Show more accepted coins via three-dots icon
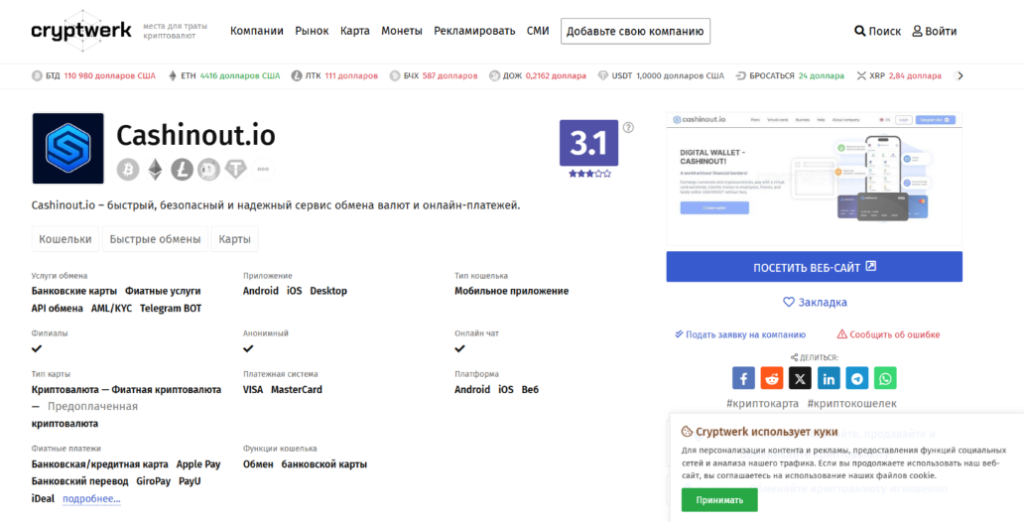Screen dimensions: 1024x522 point(263,169)
